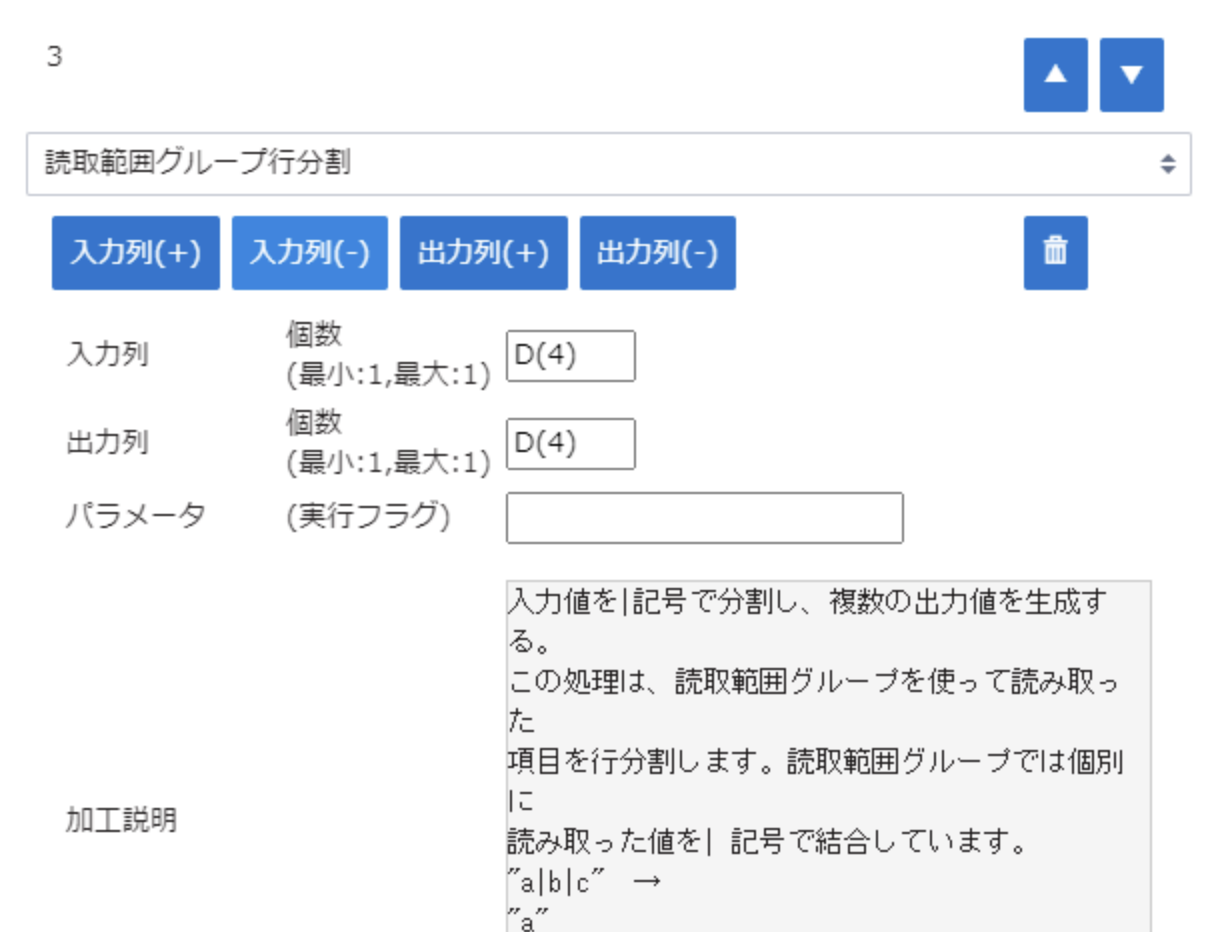Move step 3 up with the up arrow
1212x932 pixels.
click(x=1055, y=75)
